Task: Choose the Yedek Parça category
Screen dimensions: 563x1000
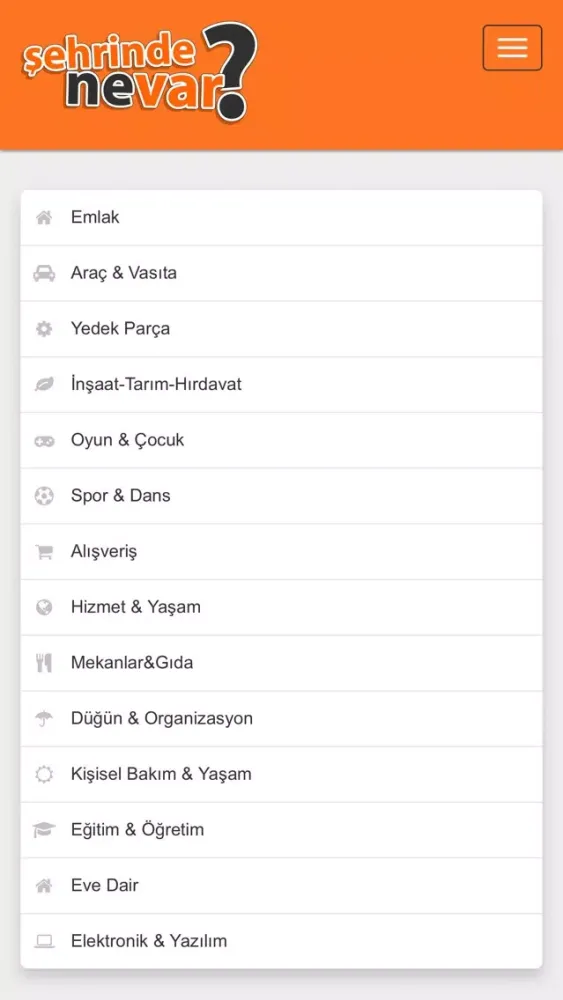Action: [281, 329]
